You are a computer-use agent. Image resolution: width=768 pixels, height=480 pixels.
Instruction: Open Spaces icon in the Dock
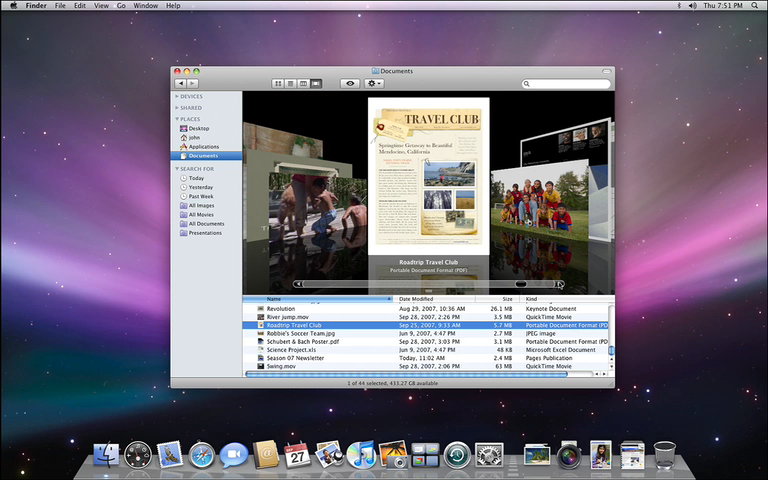pos(425,455)
